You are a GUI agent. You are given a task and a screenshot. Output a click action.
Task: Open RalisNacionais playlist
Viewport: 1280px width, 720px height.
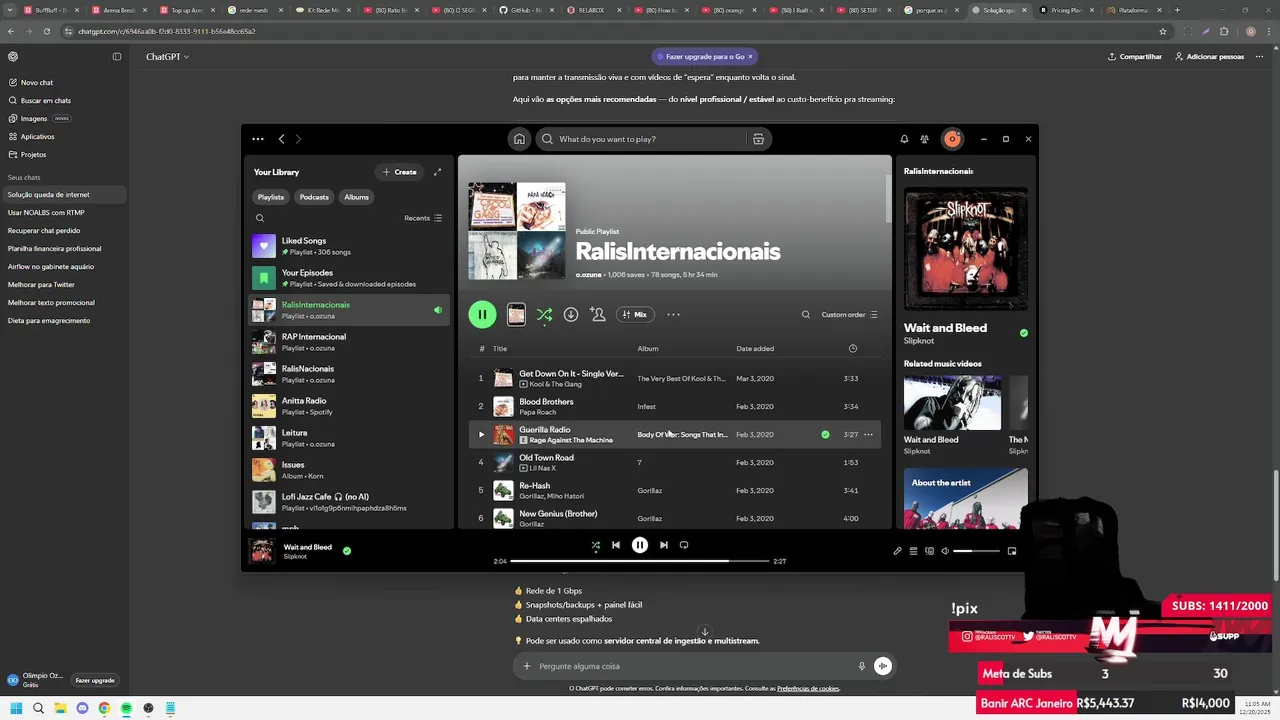[349, 374]
